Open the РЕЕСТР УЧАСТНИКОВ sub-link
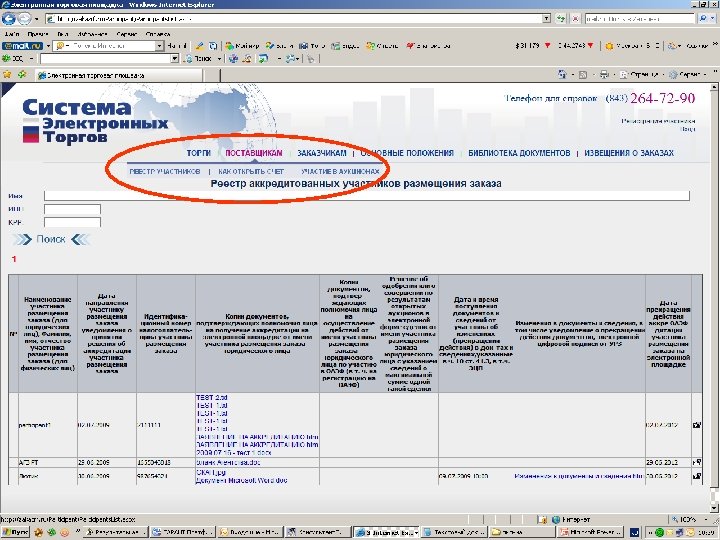Viewport: 720px width, 540px height. (165, 172)
